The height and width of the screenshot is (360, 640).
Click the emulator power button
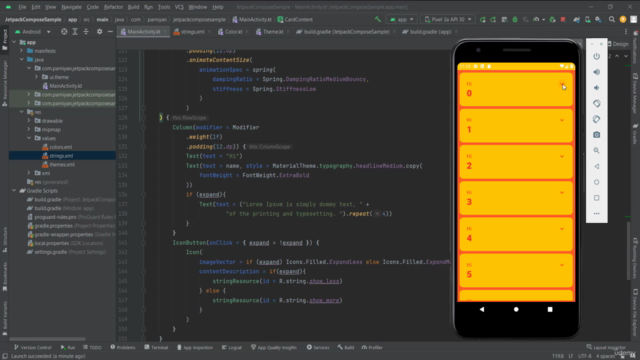coord(596,56)
